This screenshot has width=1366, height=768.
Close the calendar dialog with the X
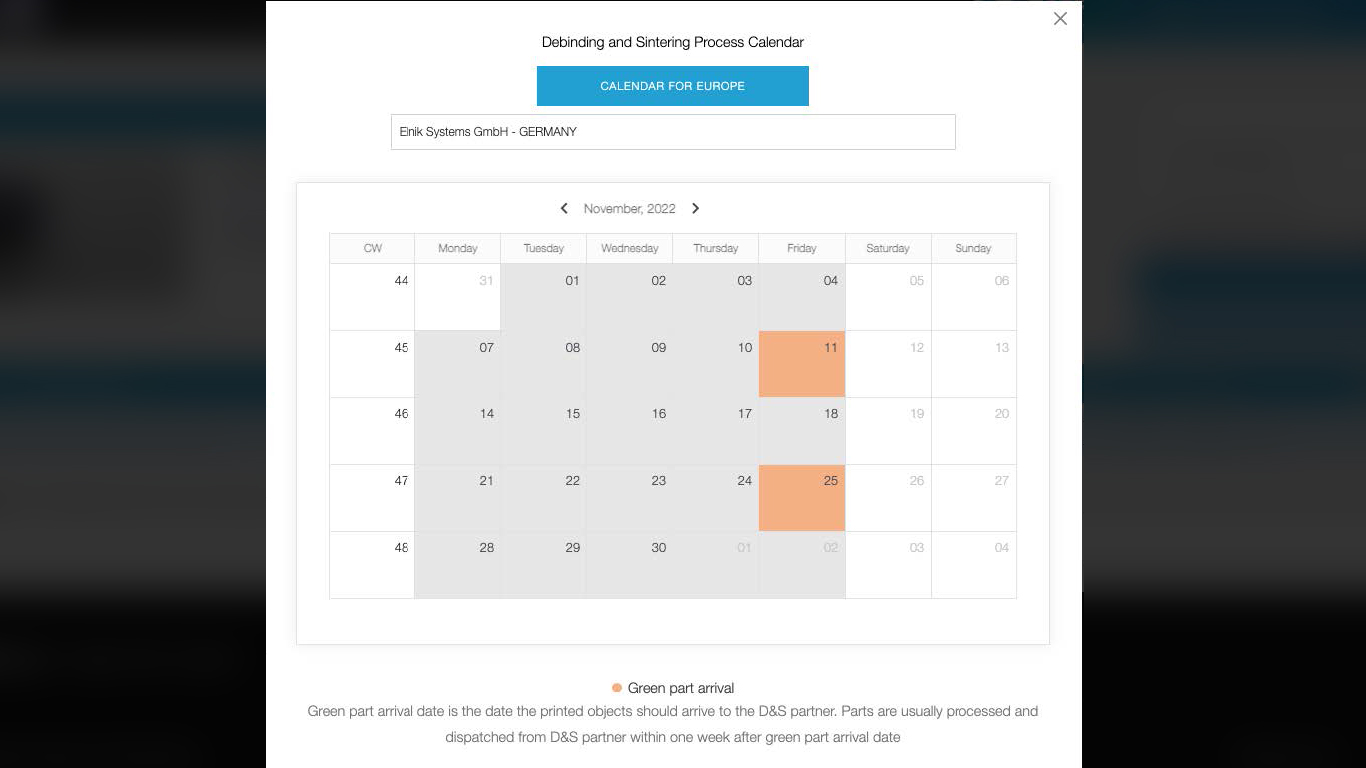coord(1060,19)
